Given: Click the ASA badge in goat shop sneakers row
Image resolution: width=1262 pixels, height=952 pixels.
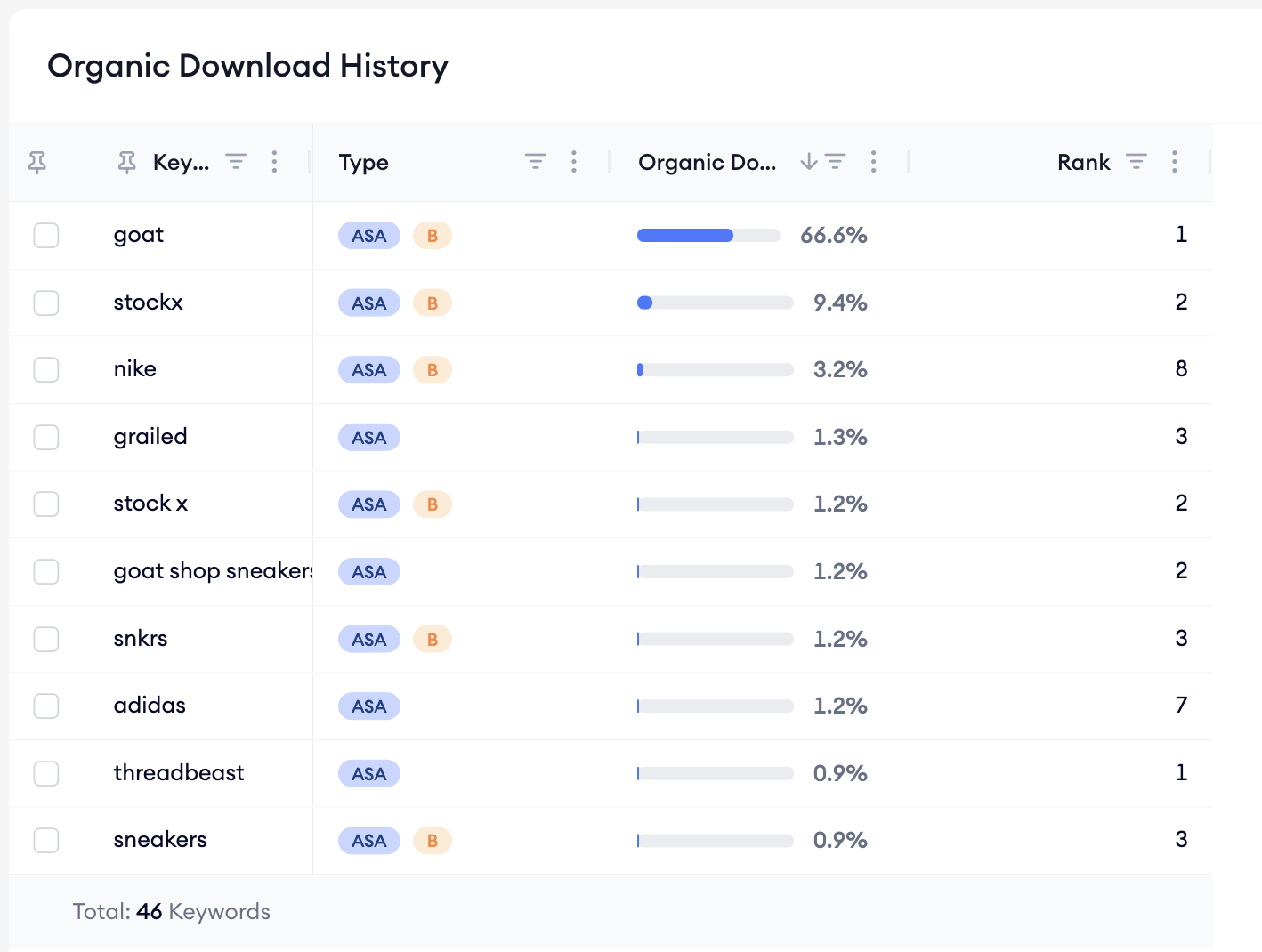Looking at the screenshot, I should pos(369,572).
